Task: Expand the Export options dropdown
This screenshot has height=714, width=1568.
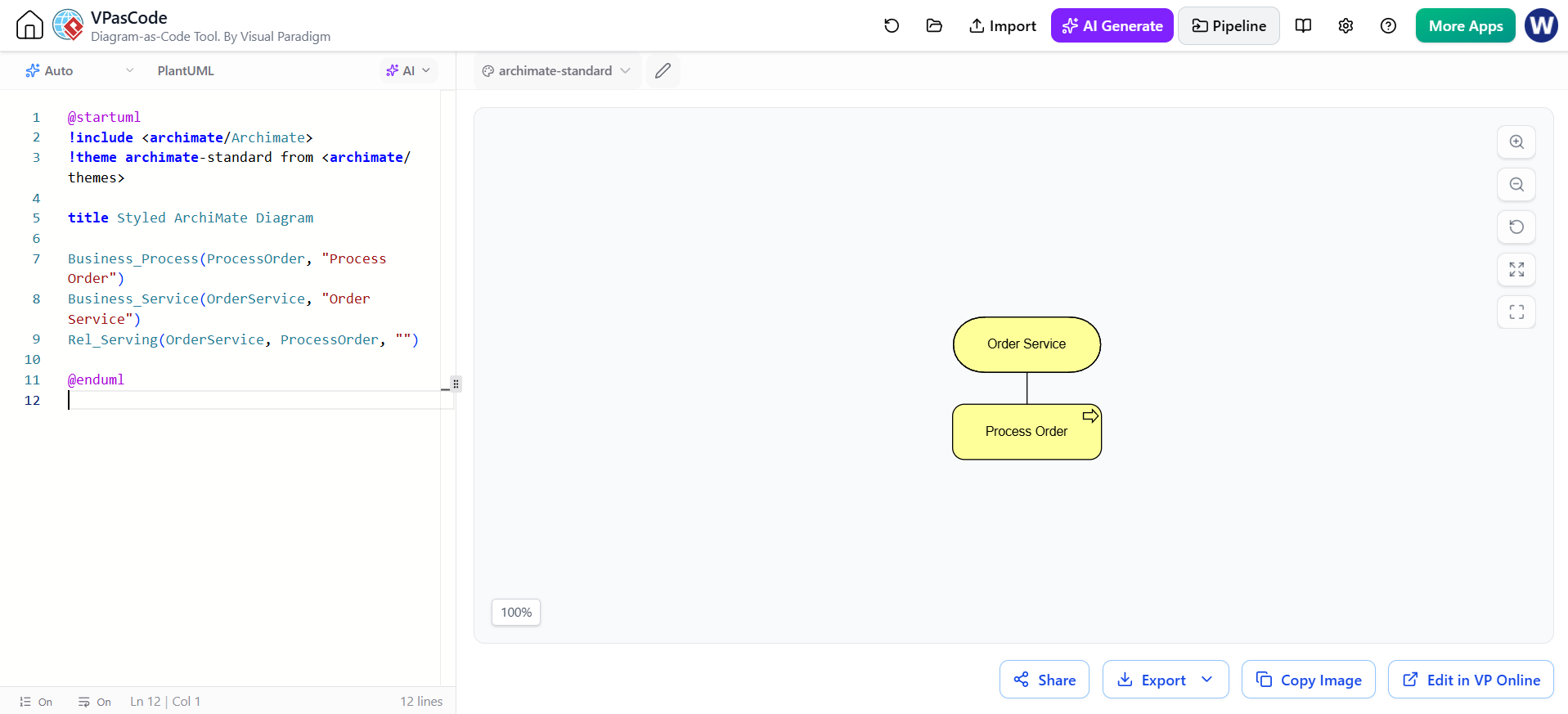Action: coord(1206,680)
